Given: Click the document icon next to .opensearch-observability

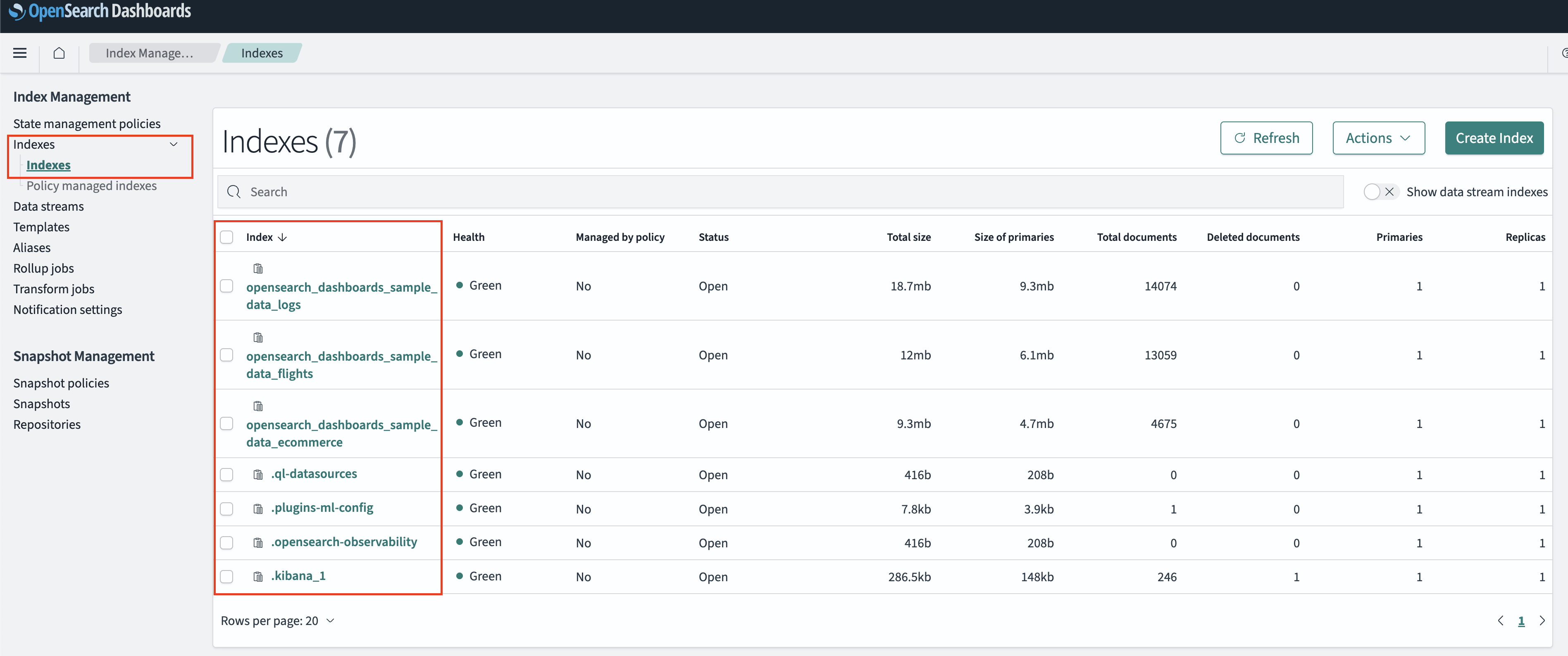Looking at the screenshot, I should [x=258, y=541].
